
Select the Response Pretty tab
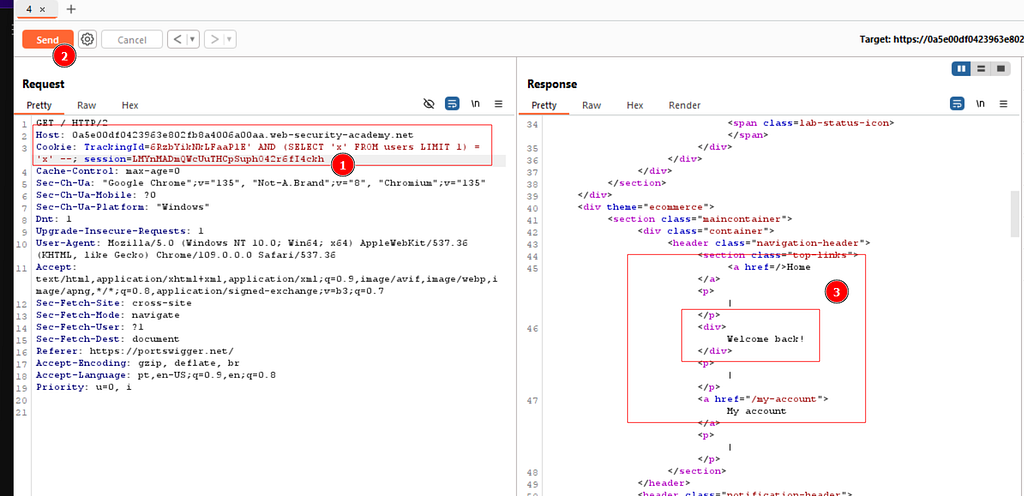544,105
